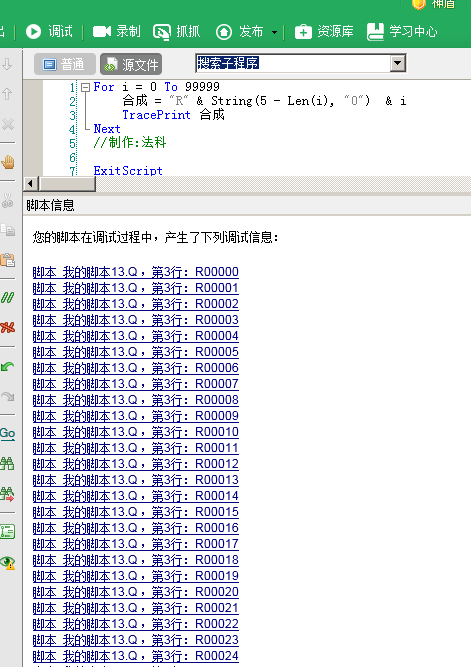This screenshot has height=667, width=471.
Task: Select debug link ending R00010
Action: point(135,432)
